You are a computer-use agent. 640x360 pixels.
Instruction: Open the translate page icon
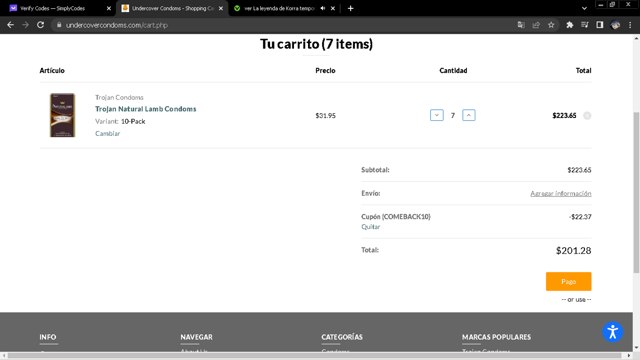521,25
